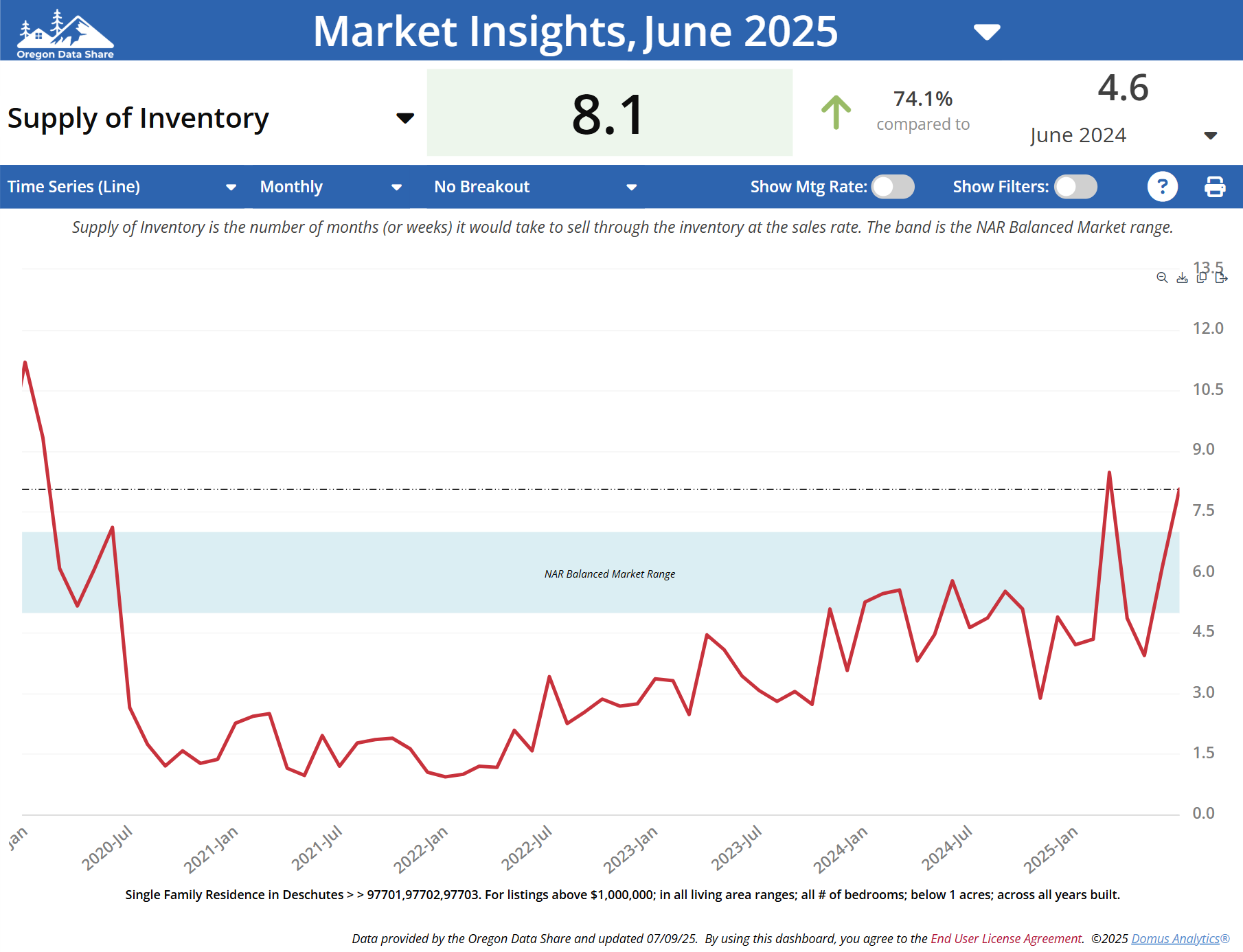Expand the Time Series (Line) chart type dropdown
The image size is (1243, 952).
[x=231, y=187]
